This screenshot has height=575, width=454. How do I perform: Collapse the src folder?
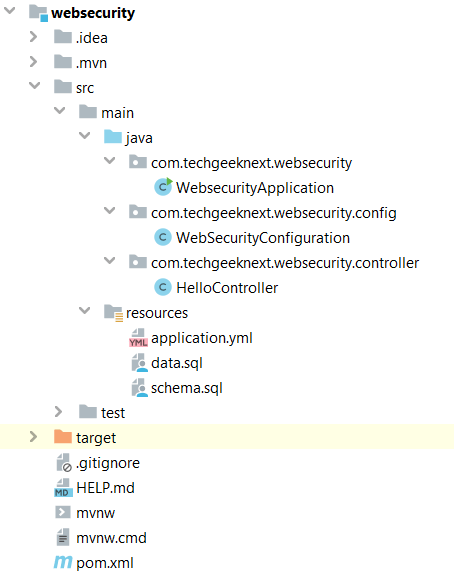click(x=34, y=86)
